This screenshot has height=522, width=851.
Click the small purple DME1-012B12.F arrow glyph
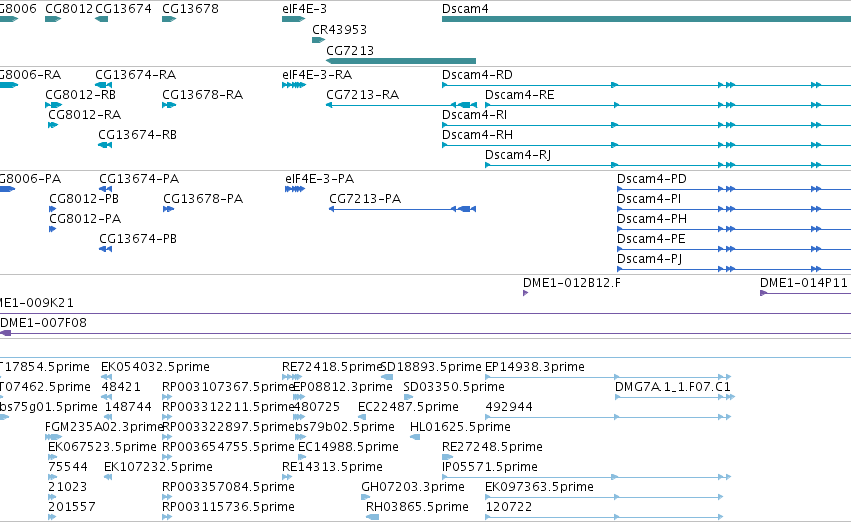[x=525, y=293]
